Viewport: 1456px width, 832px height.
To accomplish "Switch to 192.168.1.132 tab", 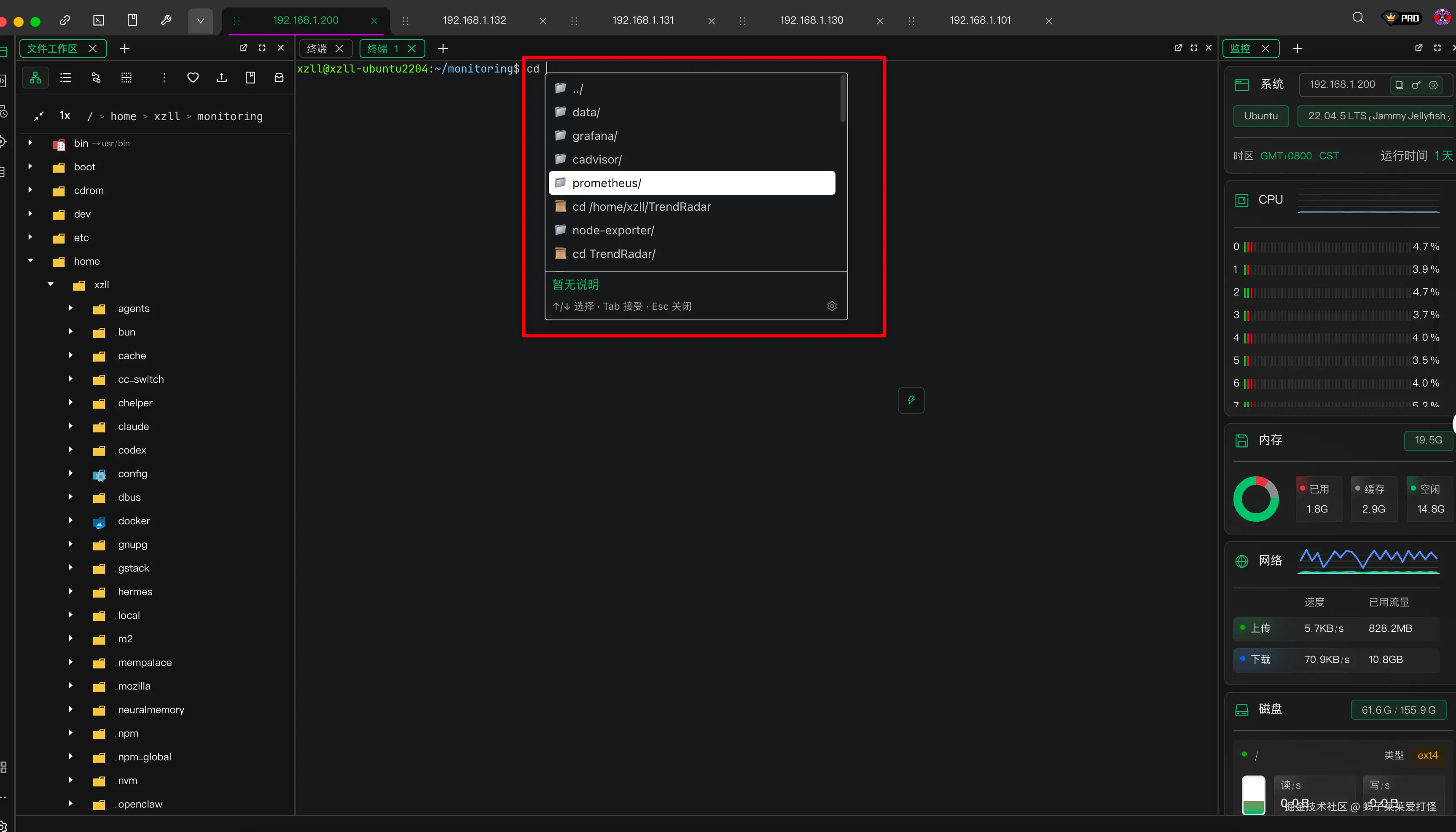I will coord(474,21).
